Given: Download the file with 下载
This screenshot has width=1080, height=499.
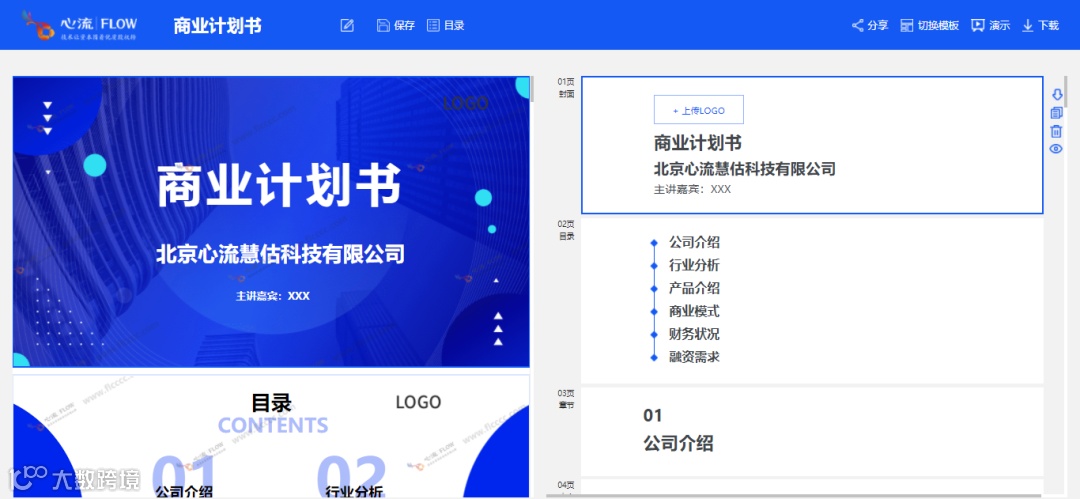Looking at the screenshot, I should tap(1040, 26).
